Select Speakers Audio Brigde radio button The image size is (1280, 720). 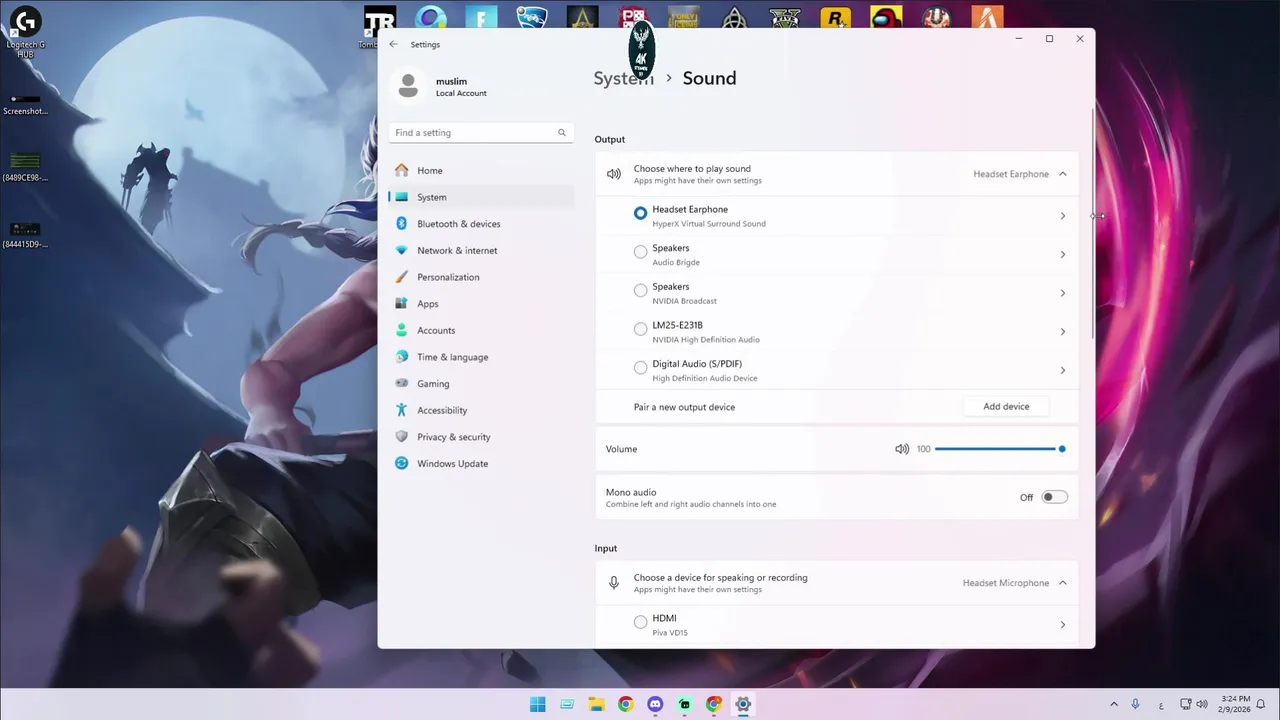pyautogui.click(x=640, y=252)
